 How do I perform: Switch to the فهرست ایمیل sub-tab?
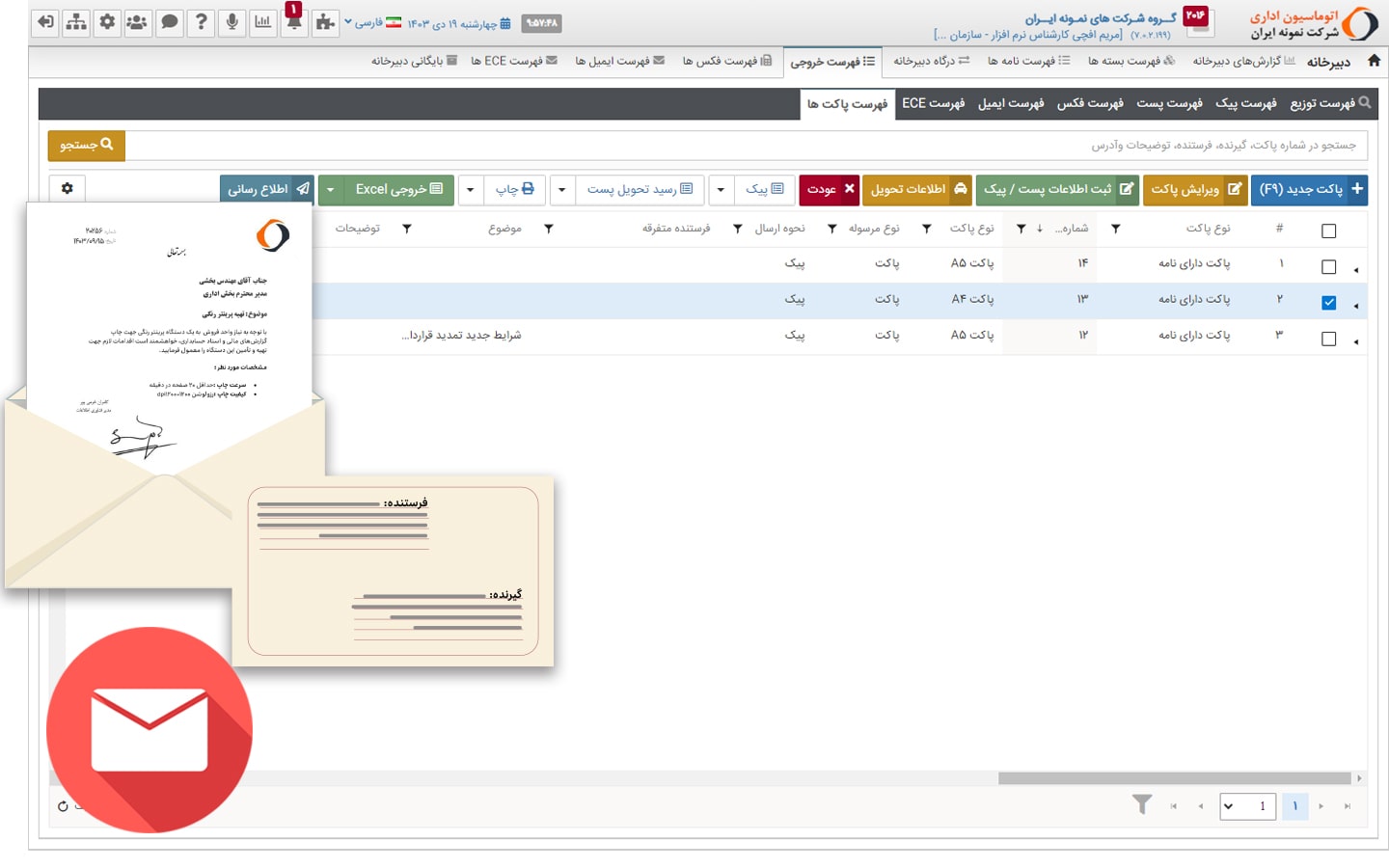click(1011, 103)
